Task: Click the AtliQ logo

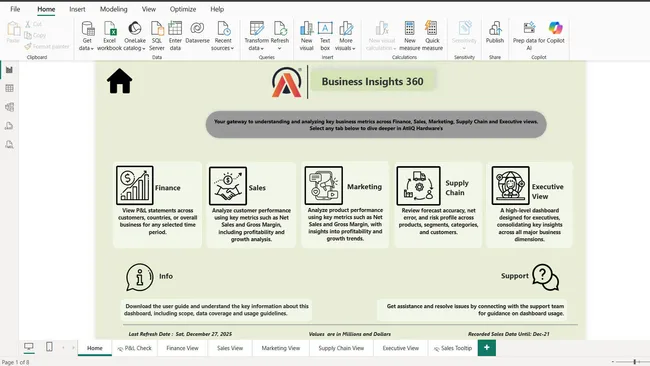Action: click(x=286, y=82)
